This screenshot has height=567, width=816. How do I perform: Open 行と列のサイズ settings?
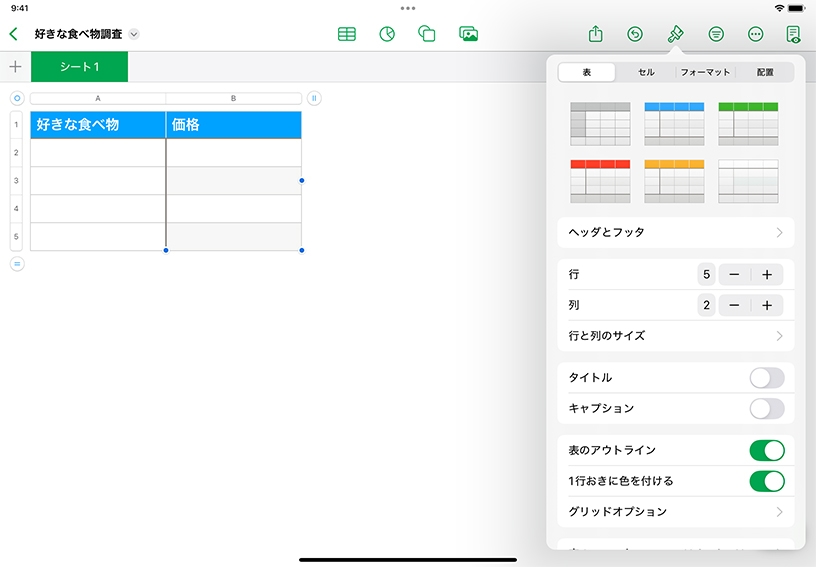point(675,336)
